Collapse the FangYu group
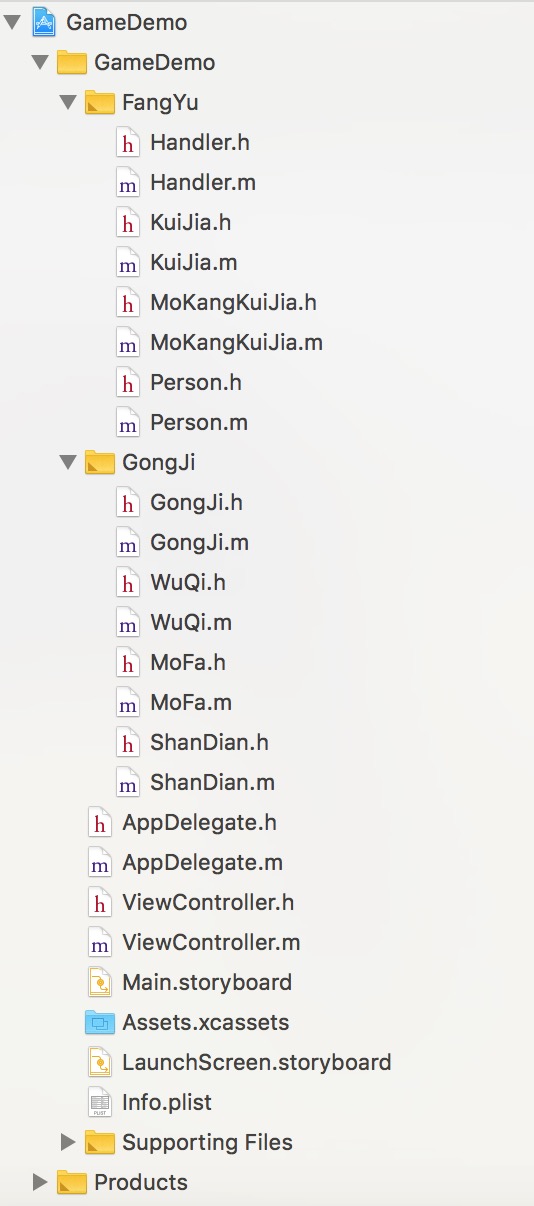Viewport: 534px width, 1206px height. (68, 102)
